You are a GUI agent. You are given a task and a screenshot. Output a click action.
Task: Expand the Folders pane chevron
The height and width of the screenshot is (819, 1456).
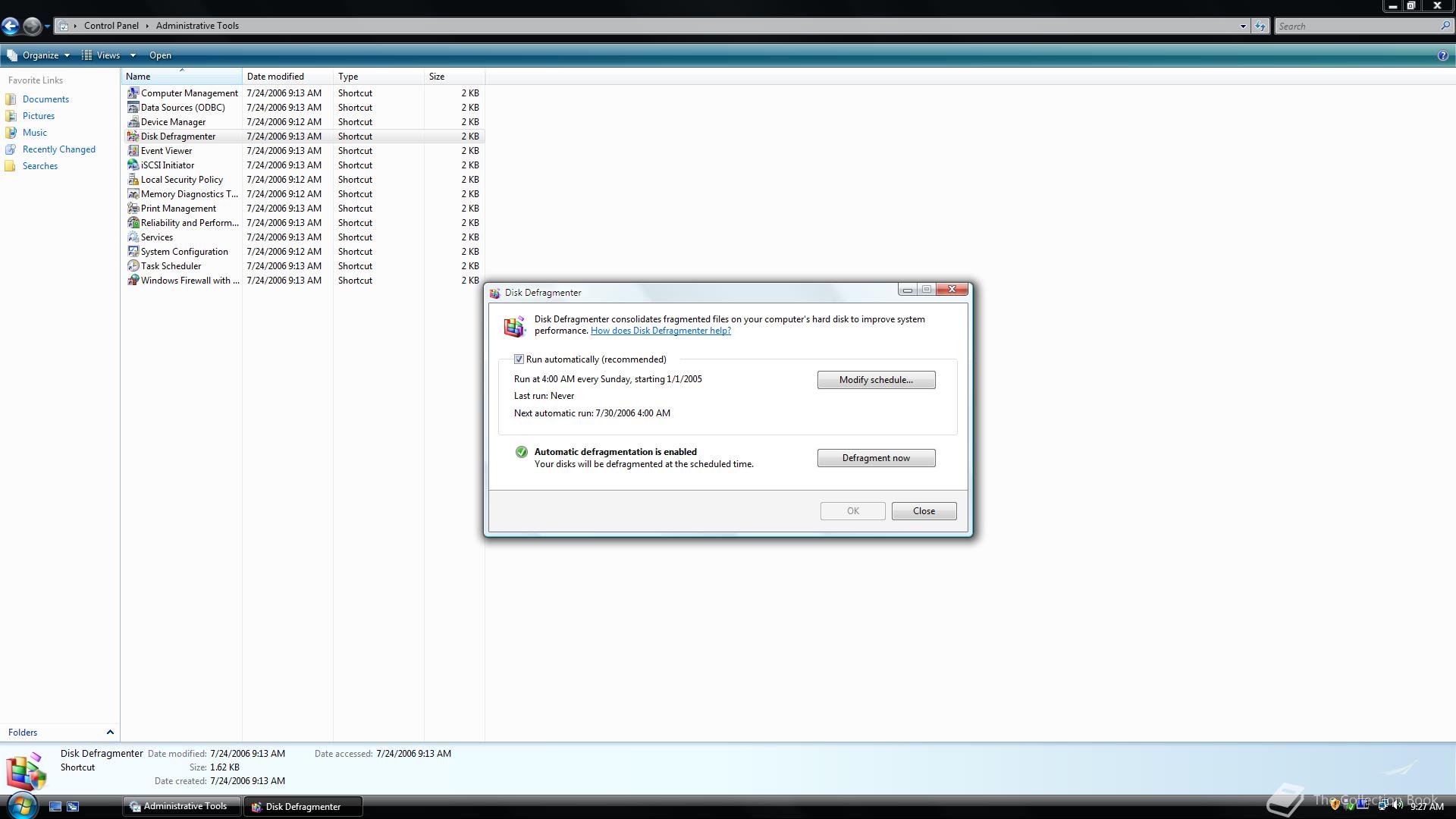(110, 733)
